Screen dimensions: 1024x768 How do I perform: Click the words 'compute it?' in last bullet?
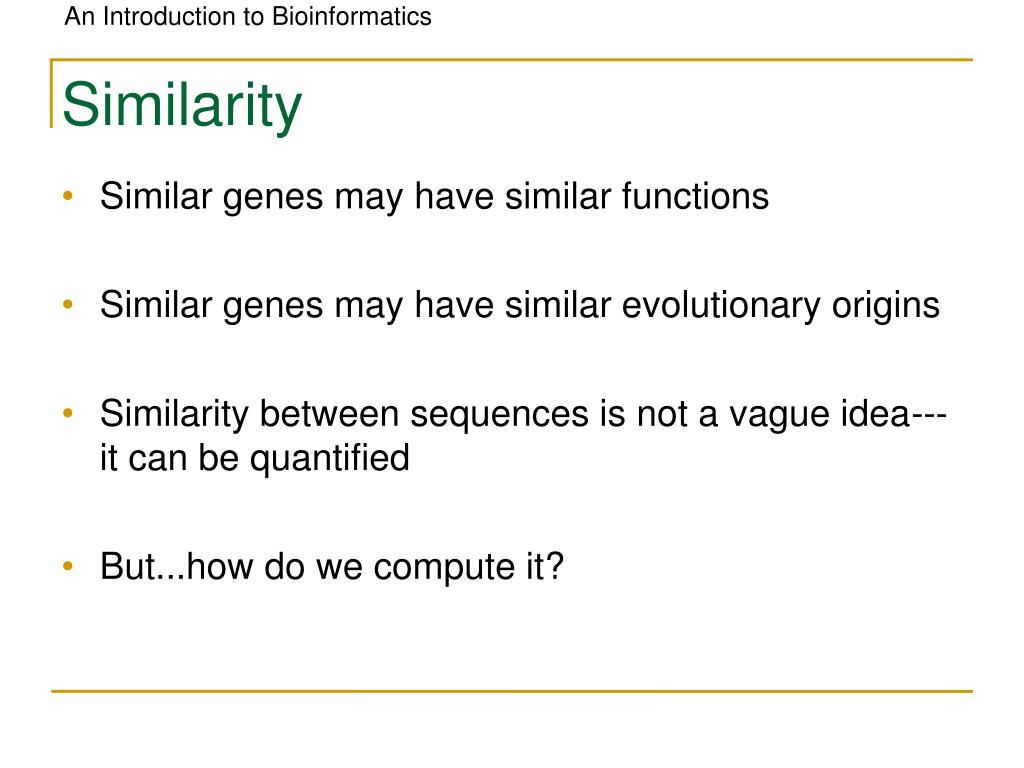tap(468, 568)
